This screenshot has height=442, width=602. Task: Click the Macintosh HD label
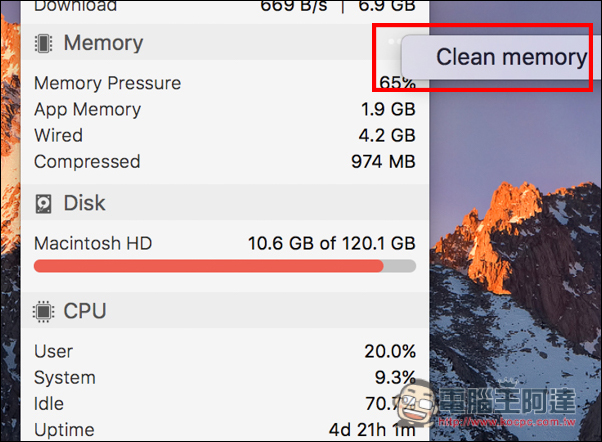[93, 243]
